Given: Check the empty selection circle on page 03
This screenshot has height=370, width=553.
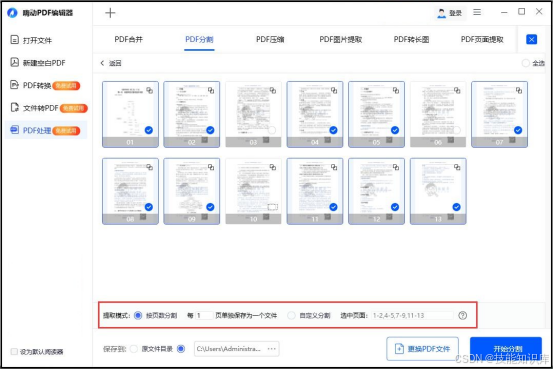Looking at the screenshot, I should click(272, 130).
